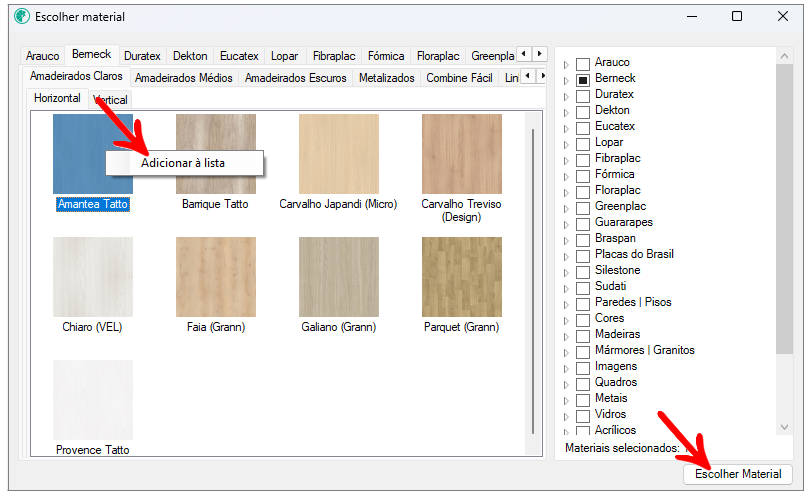Select the Fórmica tree label
Image resolution: width=809 pixels, height=495 pixels.
click(x=614, y=174)
